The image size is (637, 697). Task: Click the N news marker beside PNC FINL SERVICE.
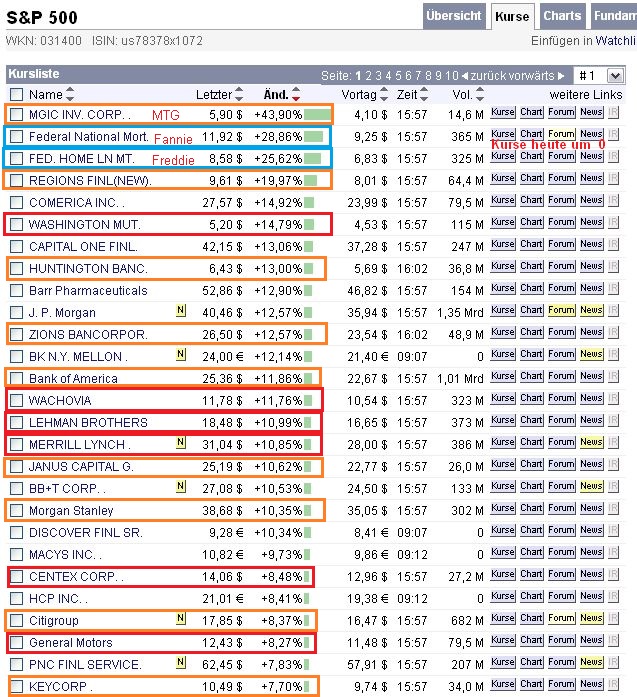click(x=180, y=662)
